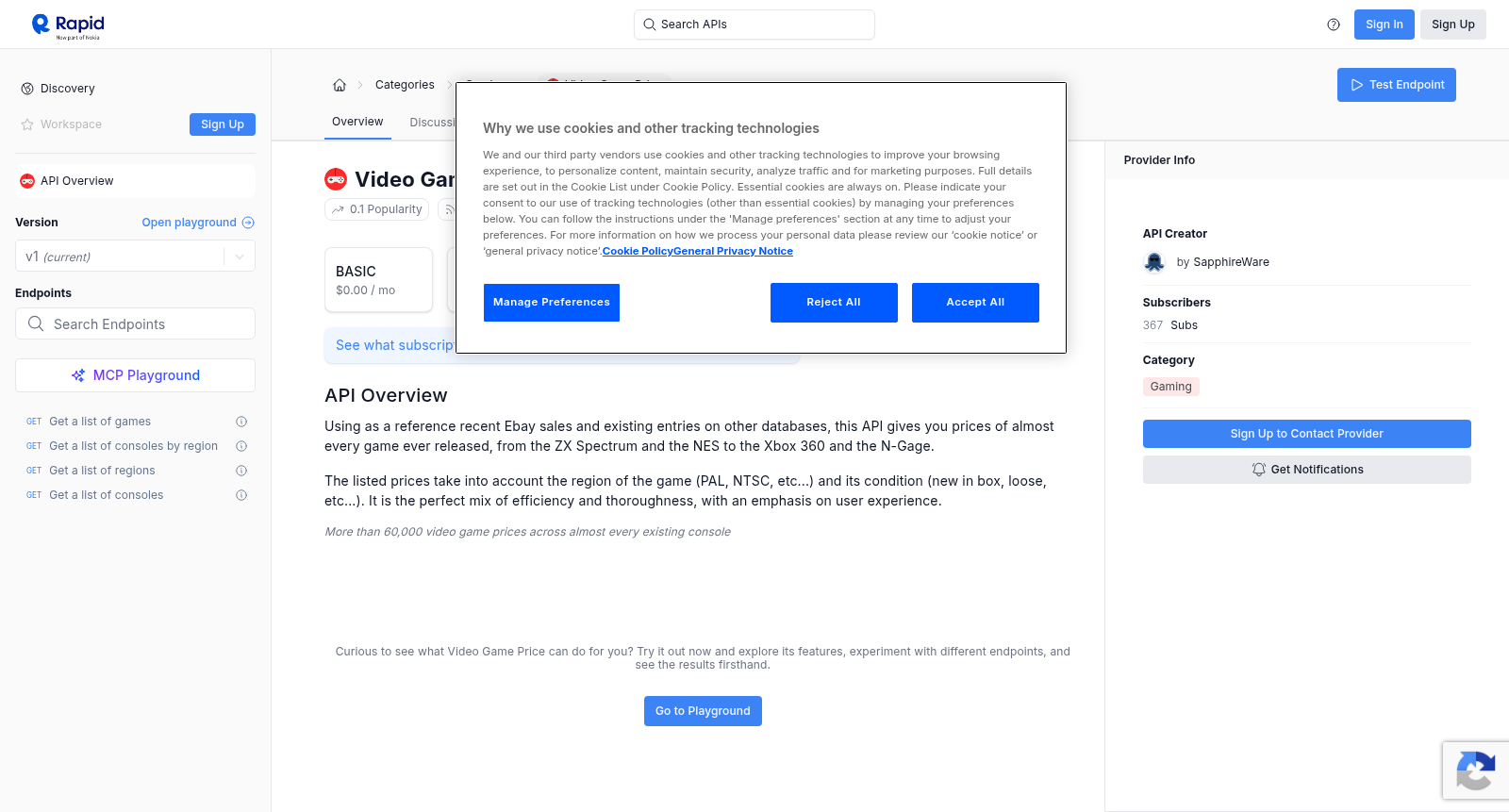The width and height of the screenshot is (1509, 812).
Task: Click the SapphireWare creator name
Action: tap(1231, 262)
